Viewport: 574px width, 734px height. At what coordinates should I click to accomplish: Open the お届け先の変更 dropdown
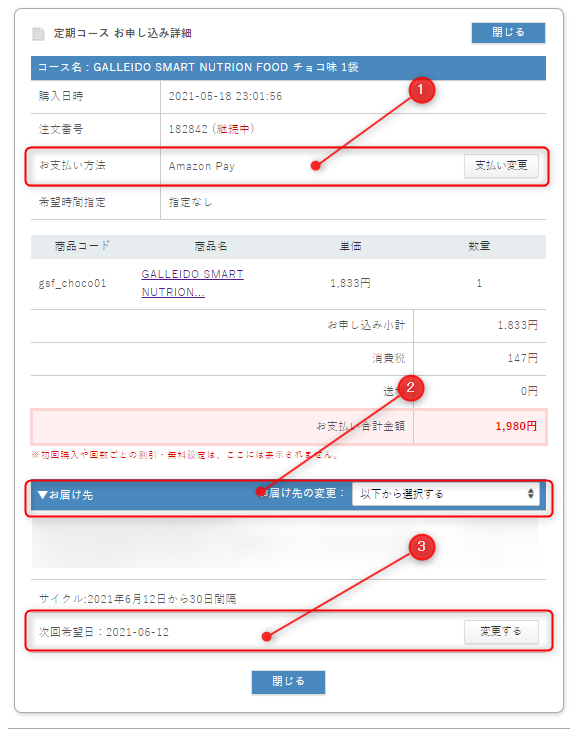(x=445, y=494)
